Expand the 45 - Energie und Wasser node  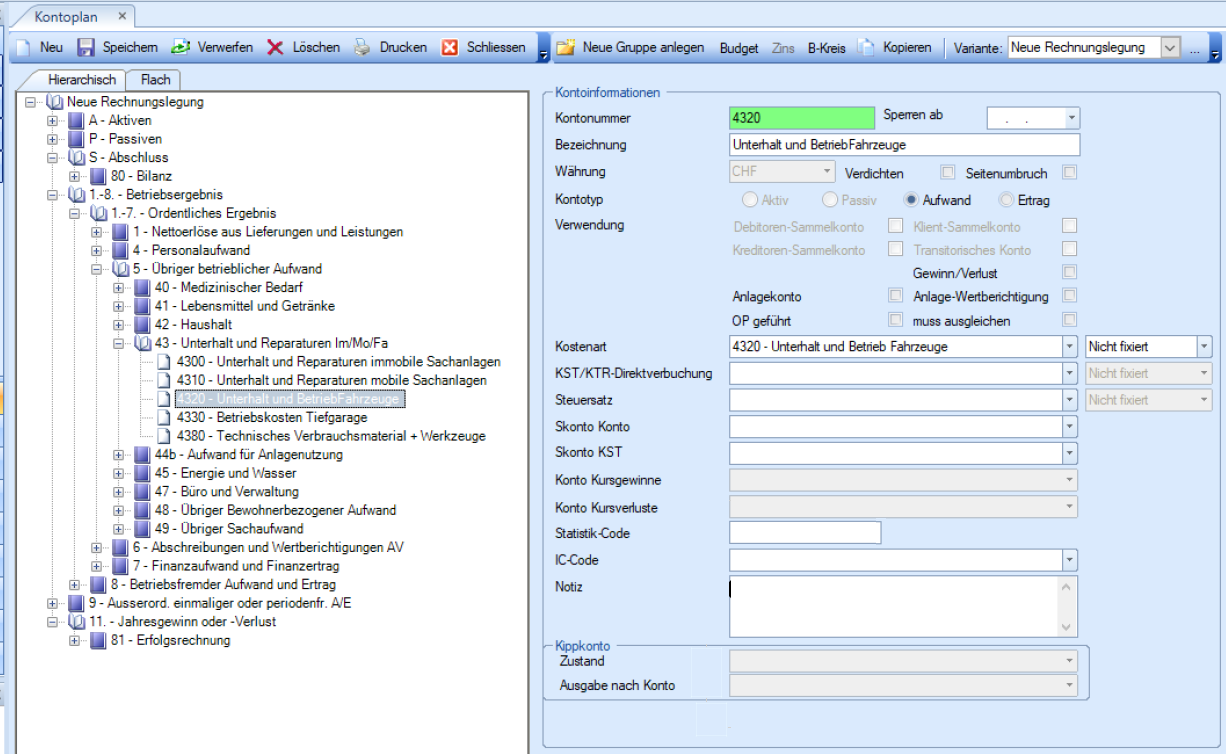pyautogui.click(x=119, y=473)
